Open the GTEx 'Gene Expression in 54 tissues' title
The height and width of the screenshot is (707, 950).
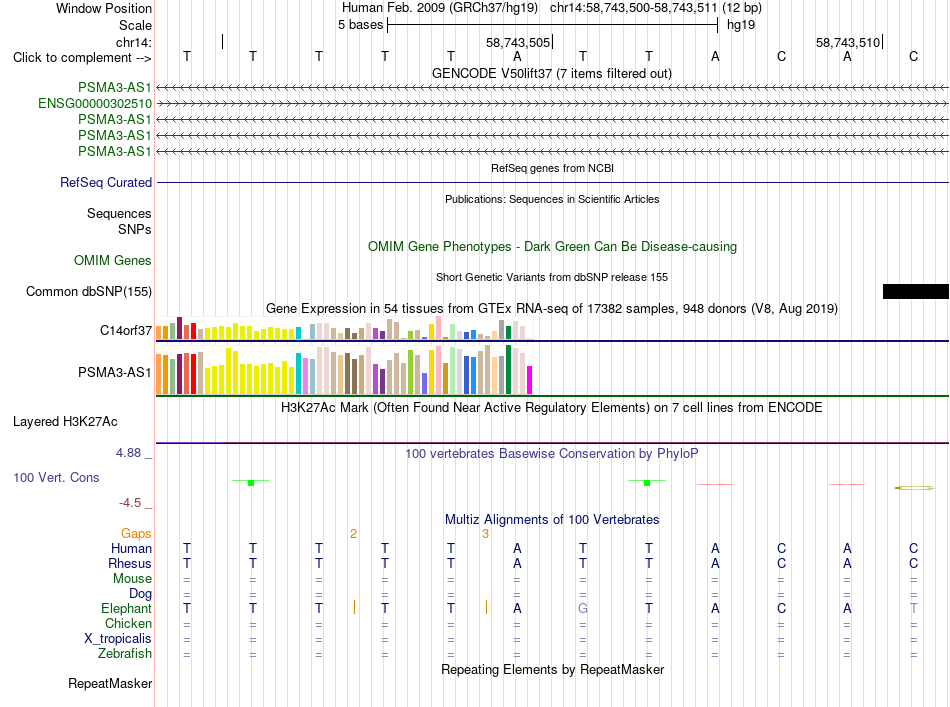[x=552, y=308]
